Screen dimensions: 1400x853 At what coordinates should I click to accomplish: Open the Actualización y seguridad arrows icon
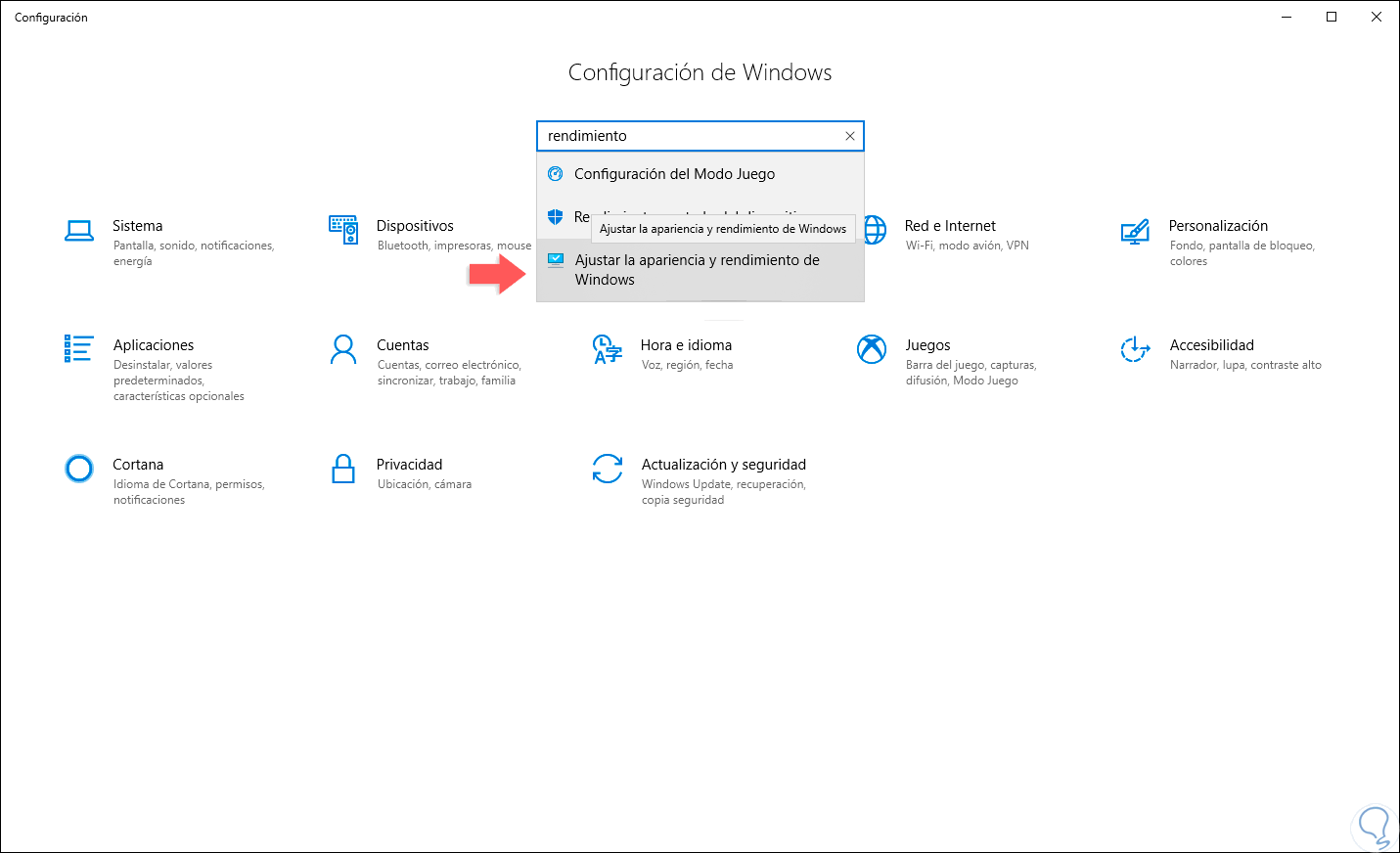pos(608,469)
